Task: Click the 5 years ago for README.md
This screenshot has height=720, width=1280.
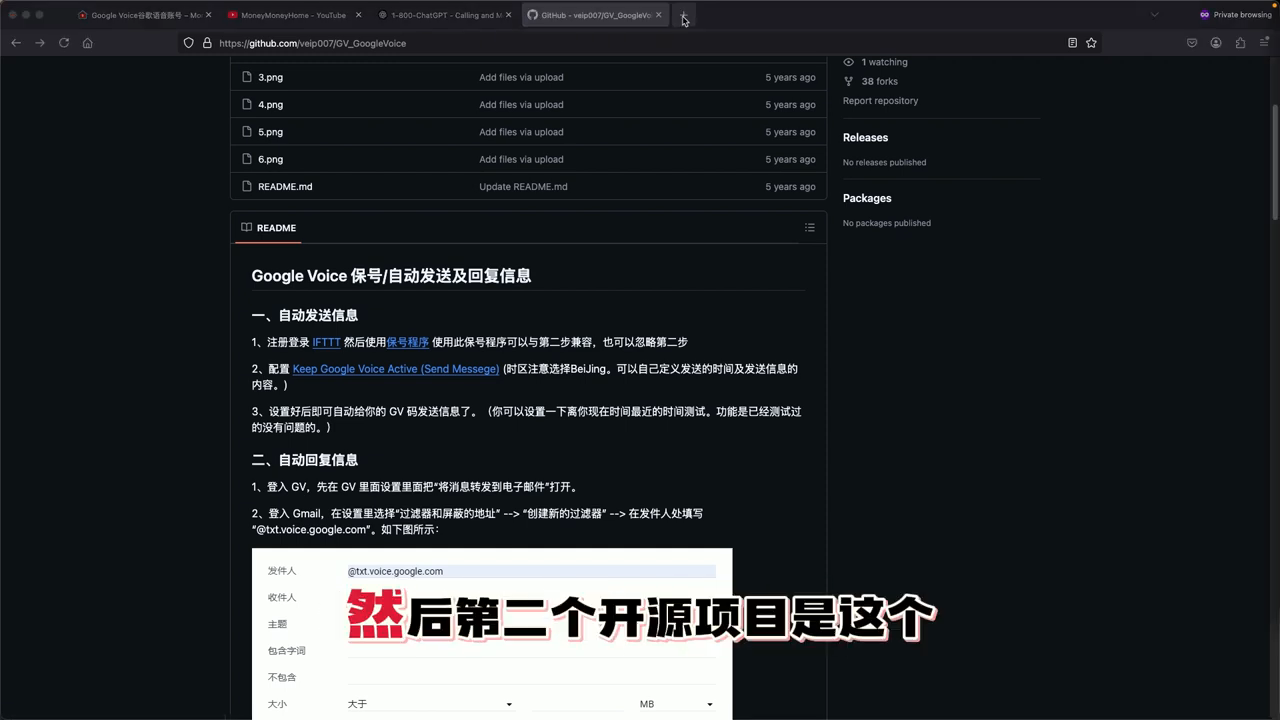Action: 790,187
